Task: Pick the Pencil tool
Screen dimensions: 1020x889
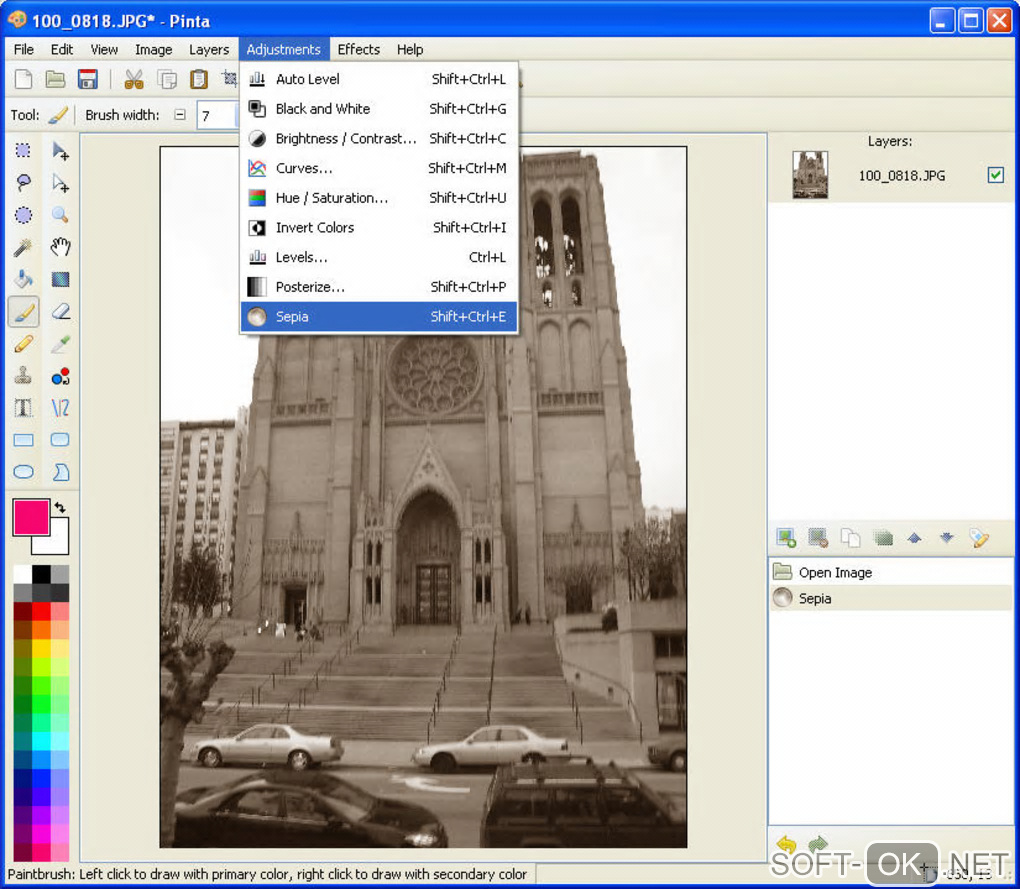Action: tap(23, 344)
